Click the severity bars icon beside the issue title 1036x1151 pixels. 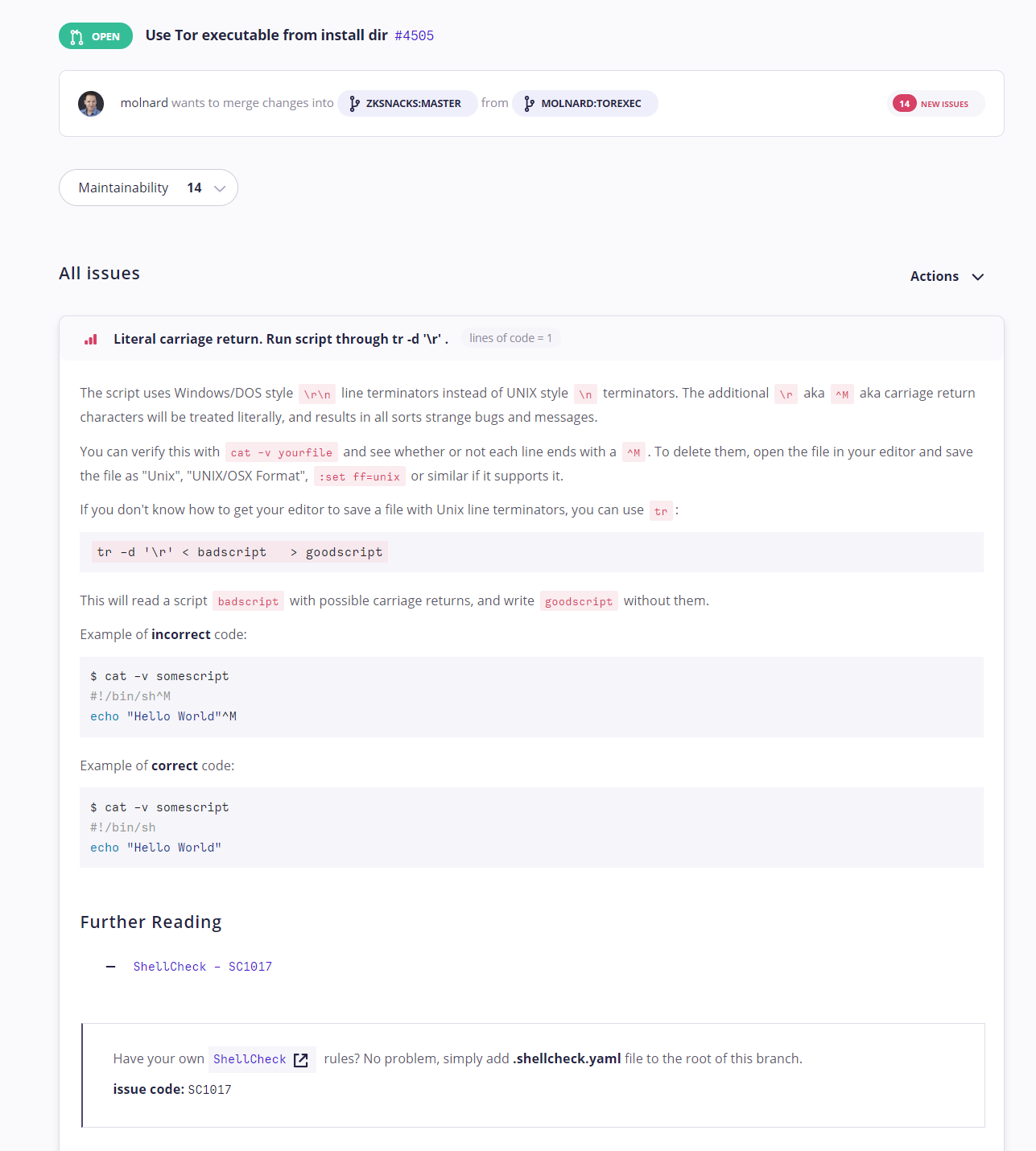click(x=90, y=339)
